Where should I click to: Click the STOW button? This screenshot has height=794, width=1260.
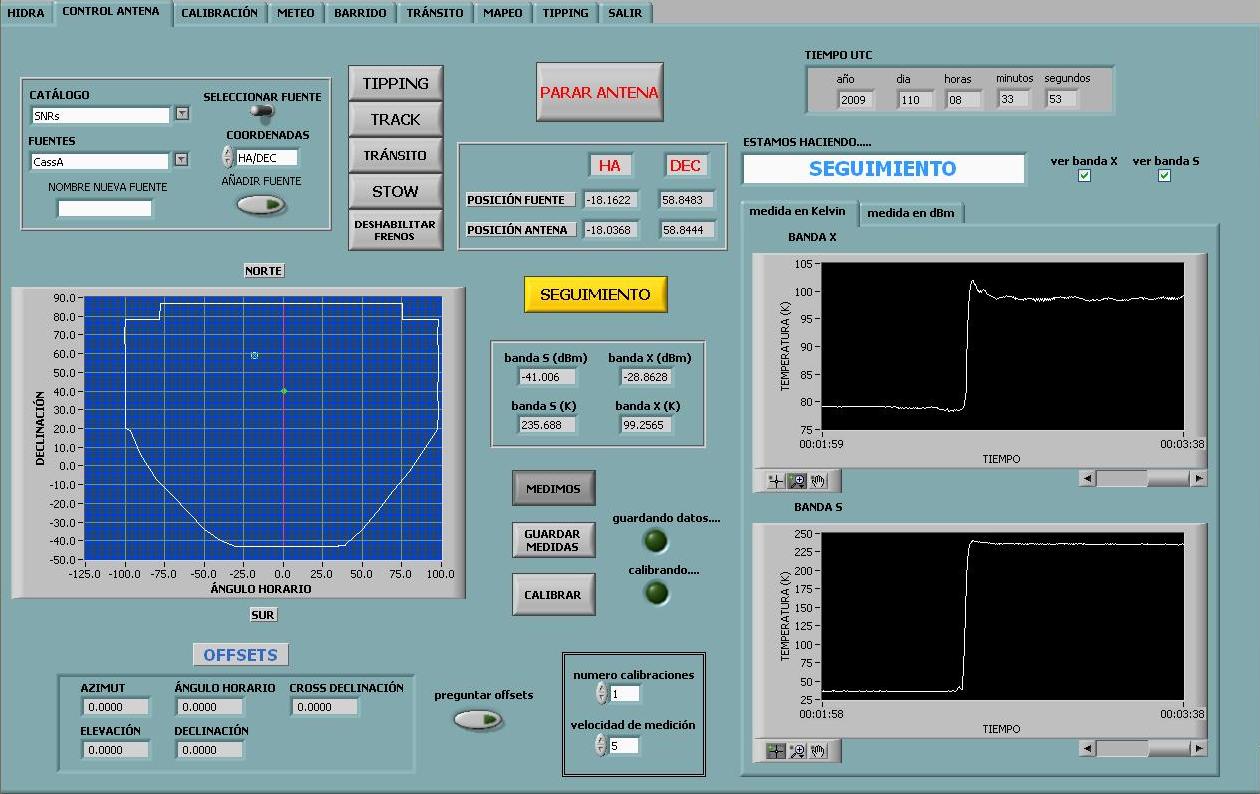(x=395, y=191)
